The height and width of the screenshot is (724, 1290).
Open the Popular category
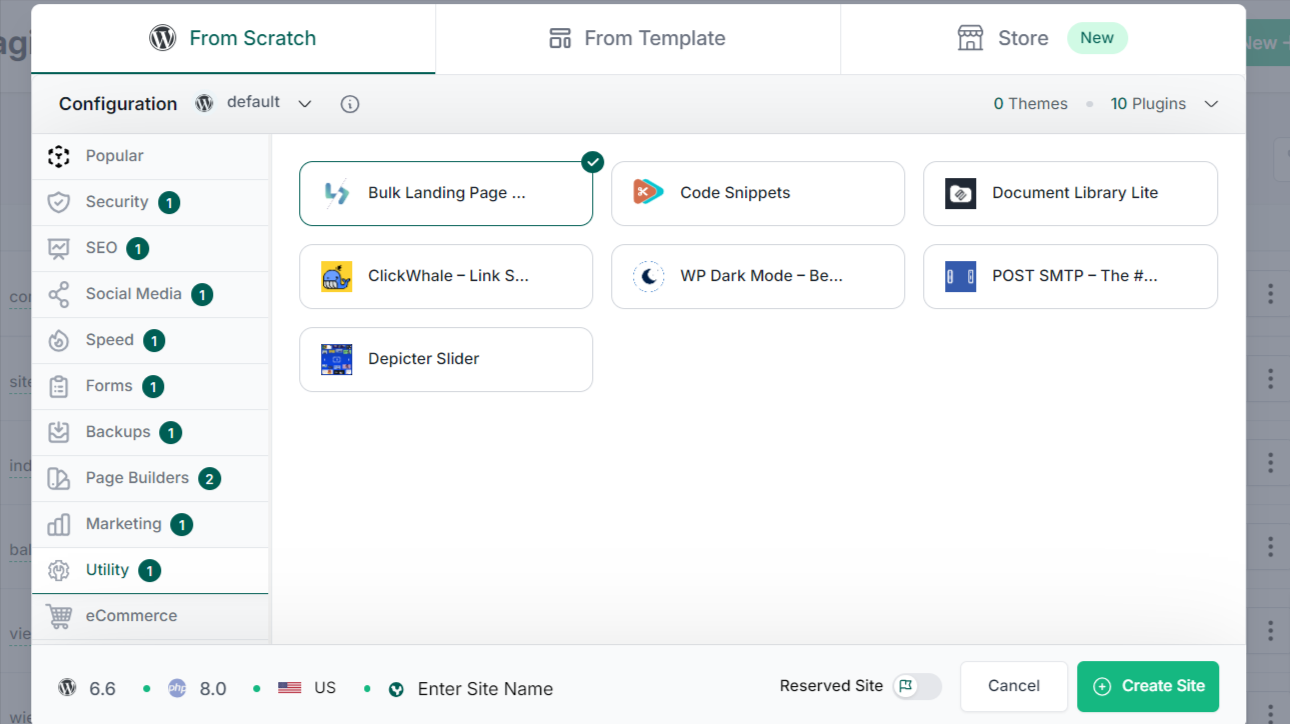pos(150,156)
